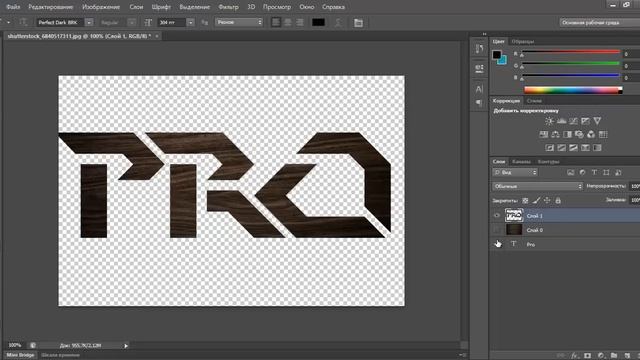Add an Invert adjustment
Screen dimensions: 640x360
pyautogui.click(x=549, y=148)
